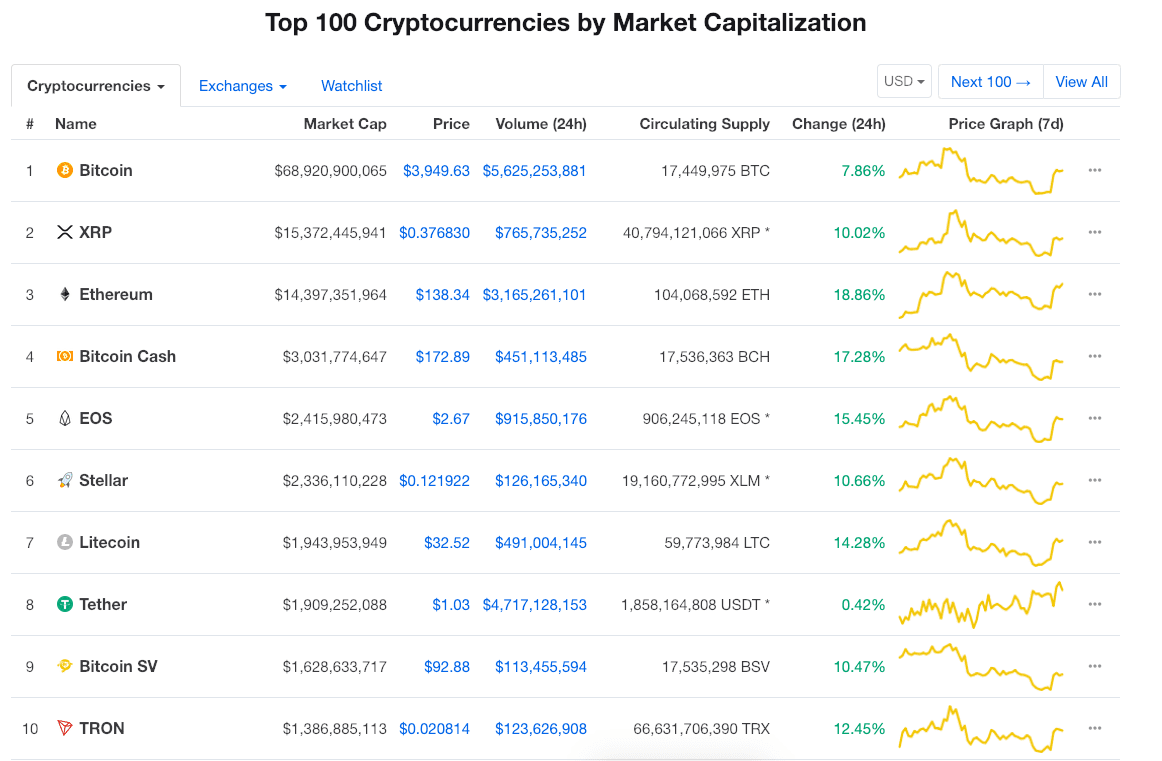This screenshot has width=1162, height=761.
Task: Expand the Cryptocurrencies dropdown tab
Action: (x=96, y=86)
